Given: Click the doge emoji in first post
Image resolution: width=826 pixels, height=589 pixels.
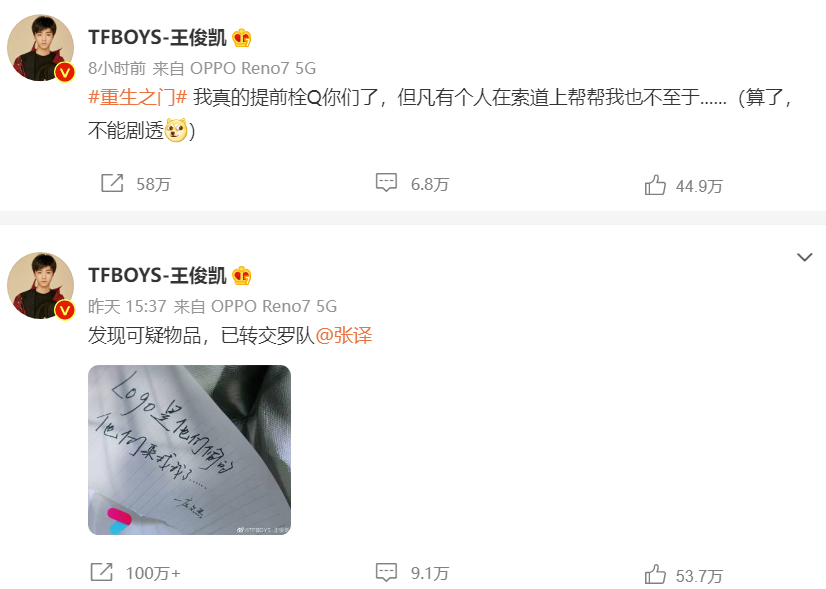Looking at the screenshot, I should 176,130.
